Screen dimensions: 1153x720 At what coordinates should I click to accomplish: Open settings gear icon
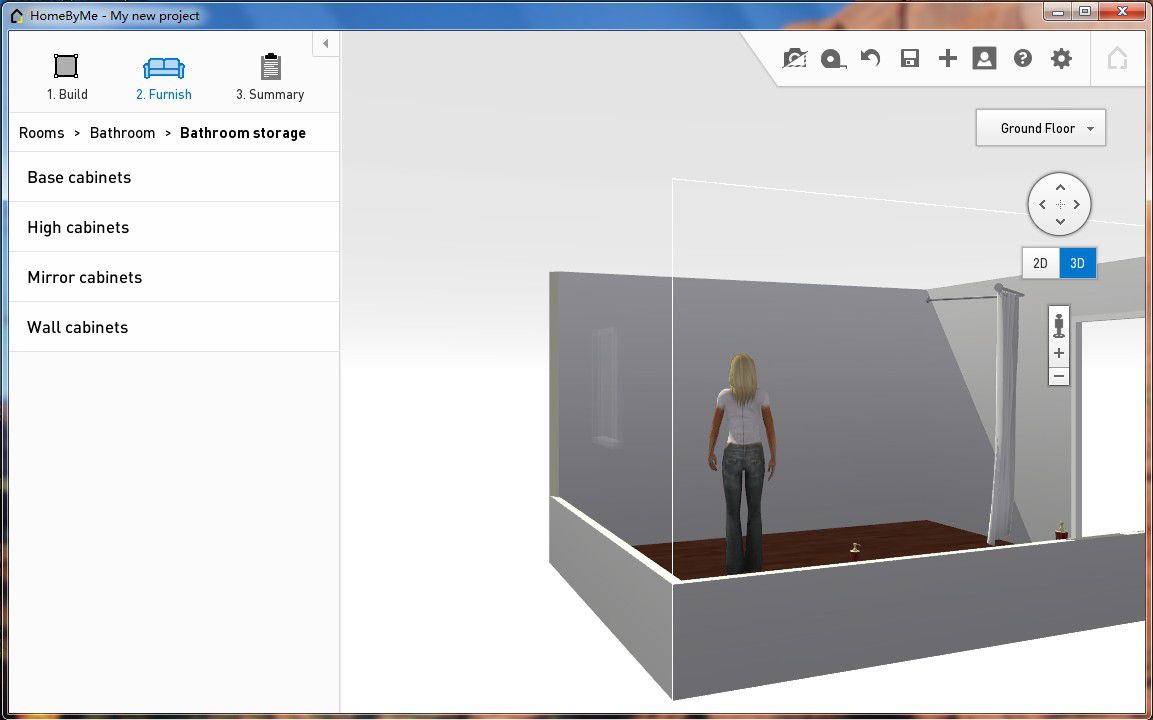pyautogui.click(x=1061, y=59)
